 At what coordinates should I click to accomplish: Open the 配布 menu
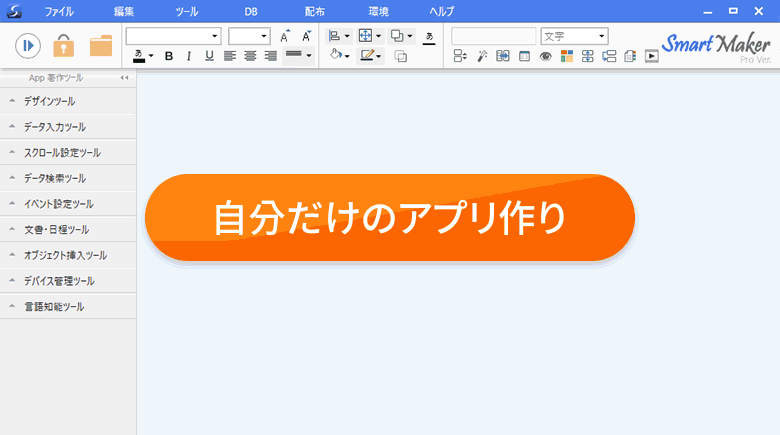(x=314, y=11)
